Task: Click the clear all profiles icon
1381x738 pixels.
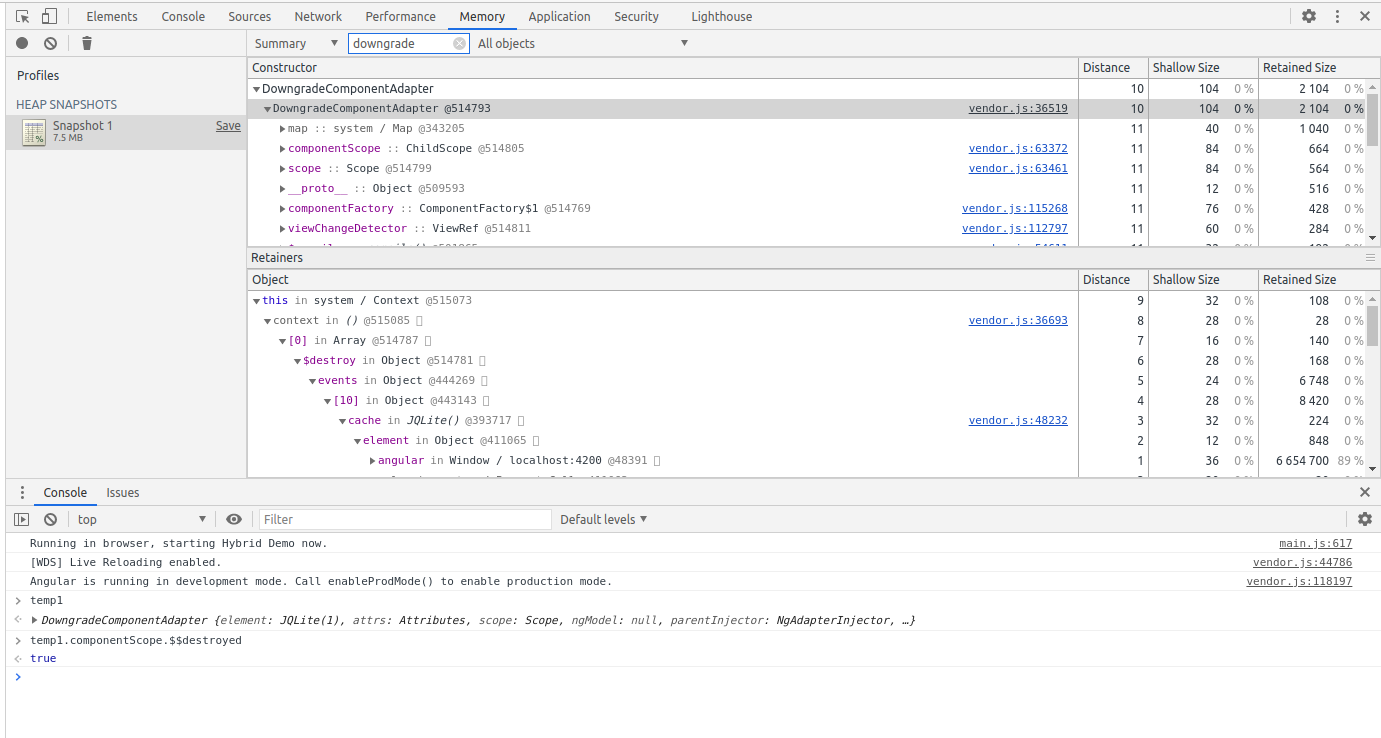Action: pos(50,43)
